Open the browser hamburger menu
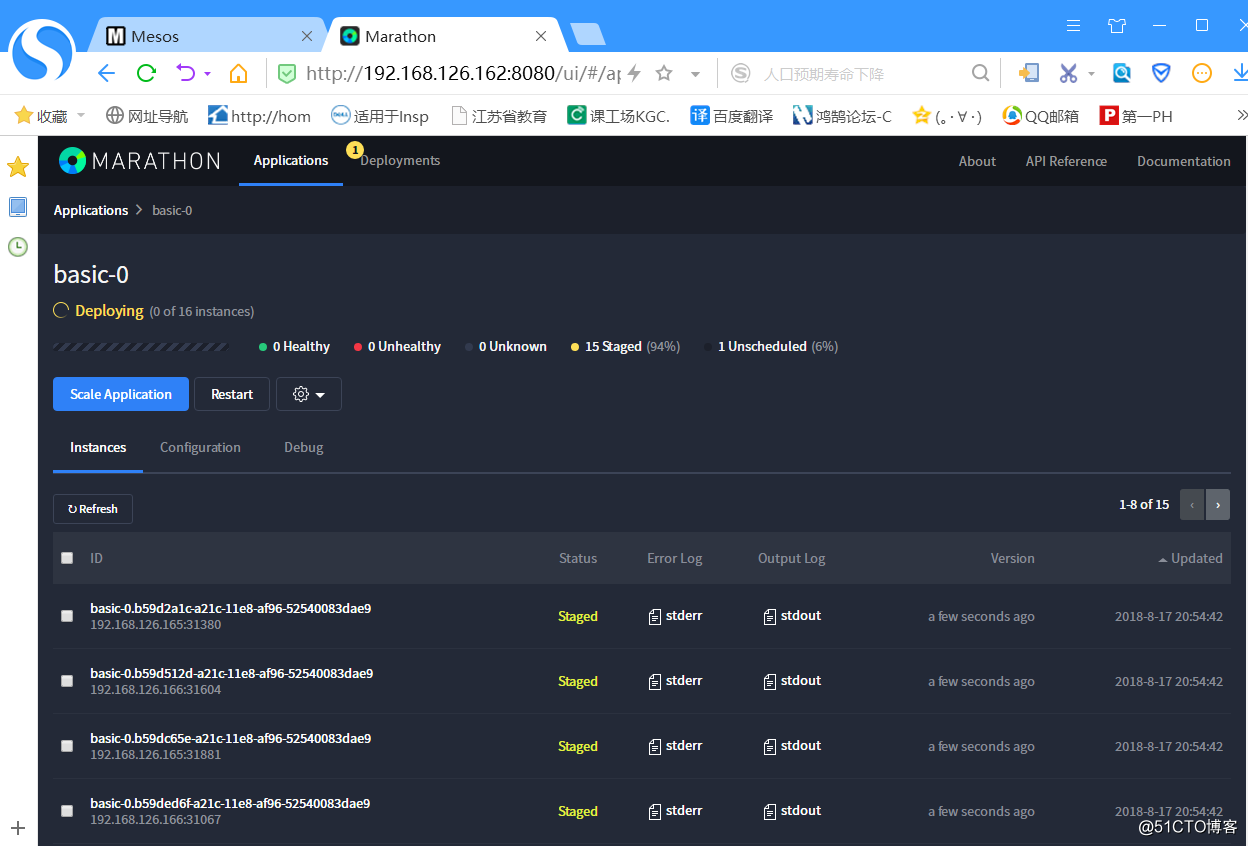The height and width of the screenshot is (846, 1248). 1074,26
